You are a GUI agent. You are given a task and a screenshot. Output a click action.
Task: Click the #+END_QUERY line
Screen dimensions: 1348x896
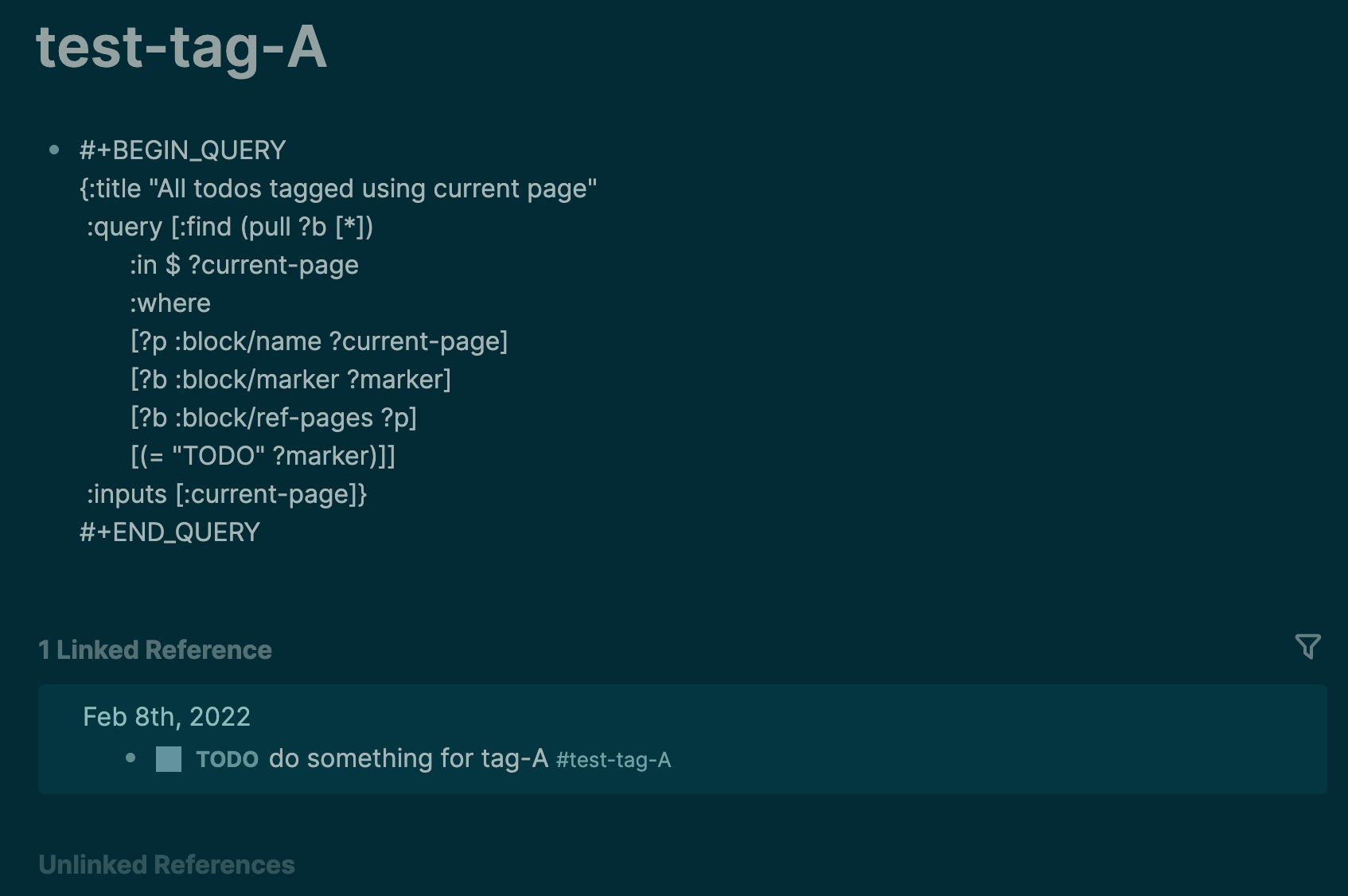tap(169, 532)
